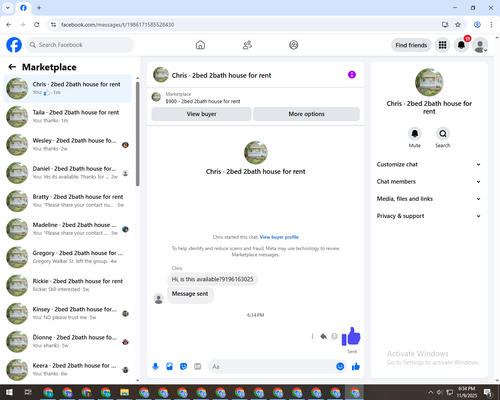Expand Customize chat section
The image size is (500, 400).
coord(429,164)
